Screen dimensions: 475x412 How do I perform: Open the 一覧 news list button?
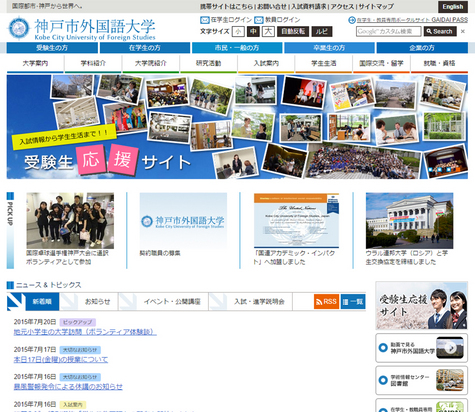pos(353,301)
